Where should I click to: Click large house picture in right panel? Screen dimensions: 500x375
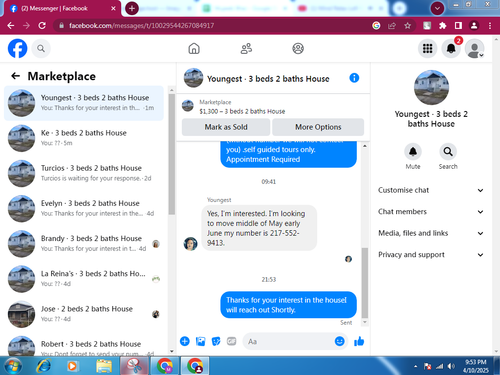[431, 87]
